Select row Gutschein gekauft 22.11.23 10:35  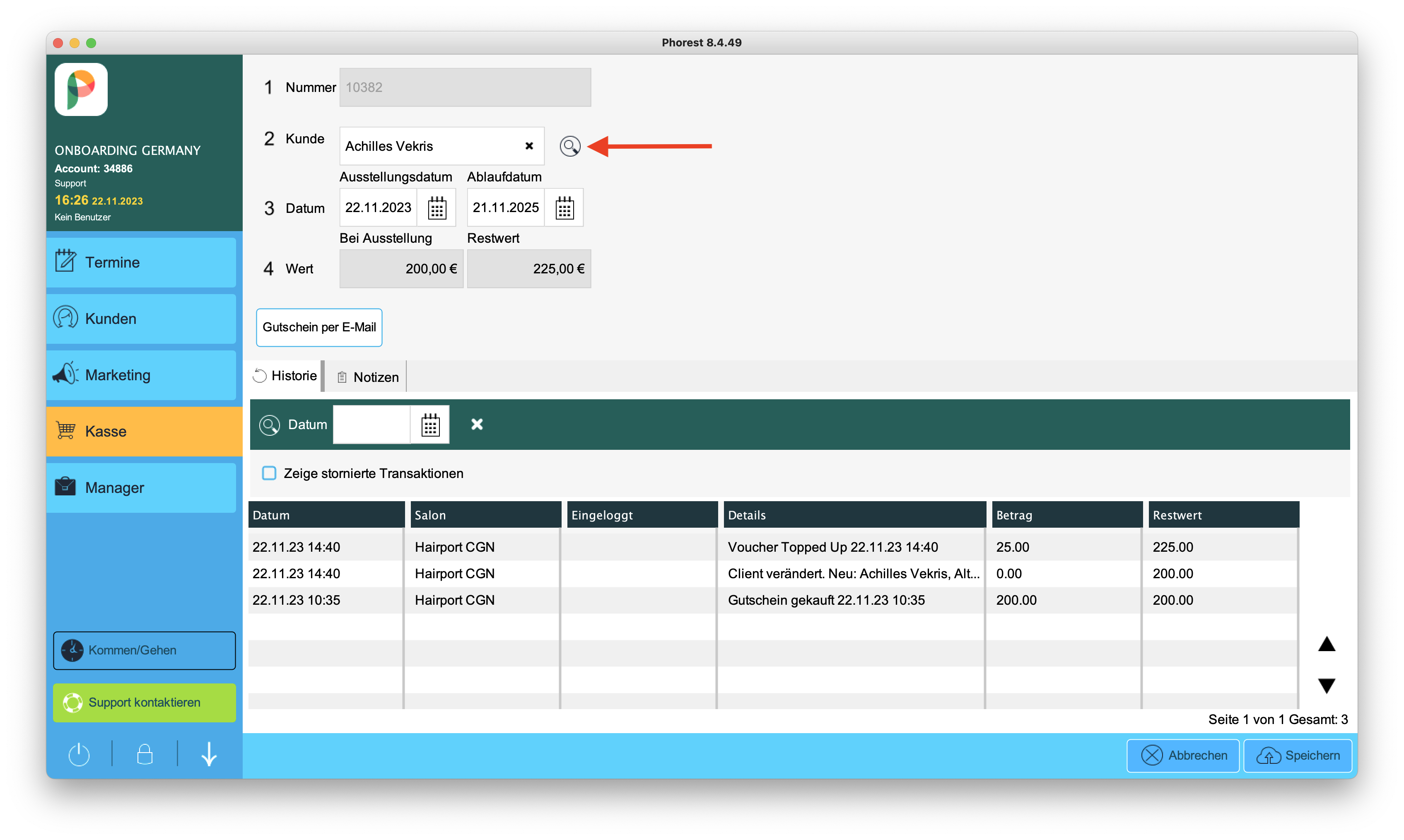pos(773,600)
